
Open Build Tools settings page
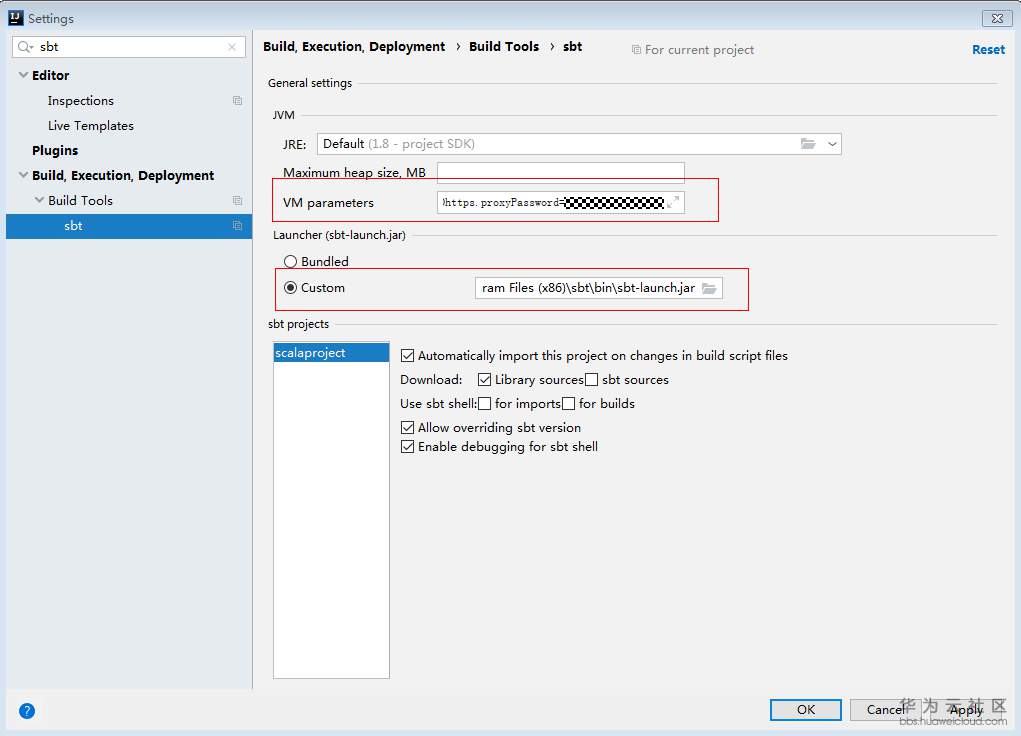(x=80, y=201)
